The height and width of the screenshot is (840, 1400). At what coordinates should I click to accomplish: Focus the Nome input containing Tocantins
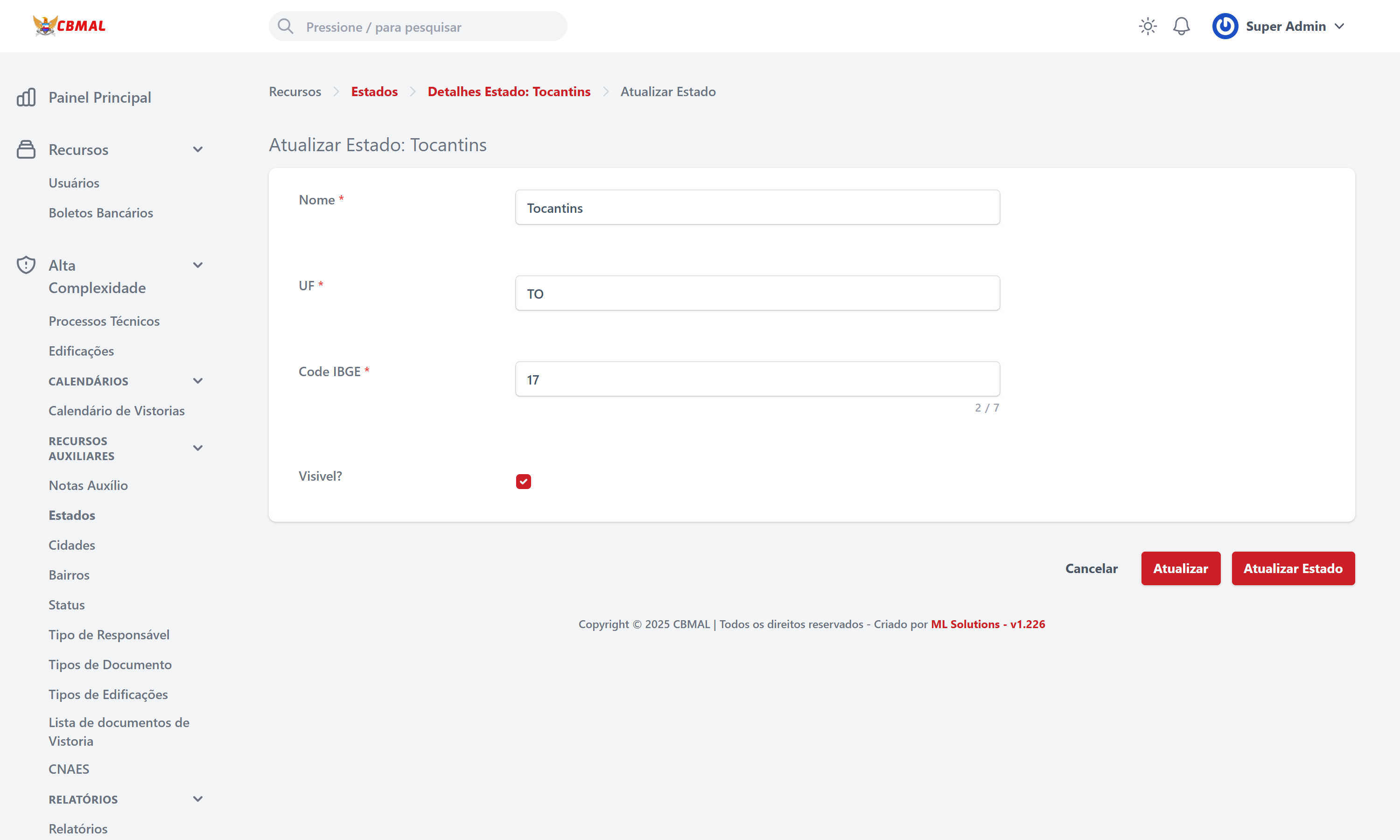757,208
